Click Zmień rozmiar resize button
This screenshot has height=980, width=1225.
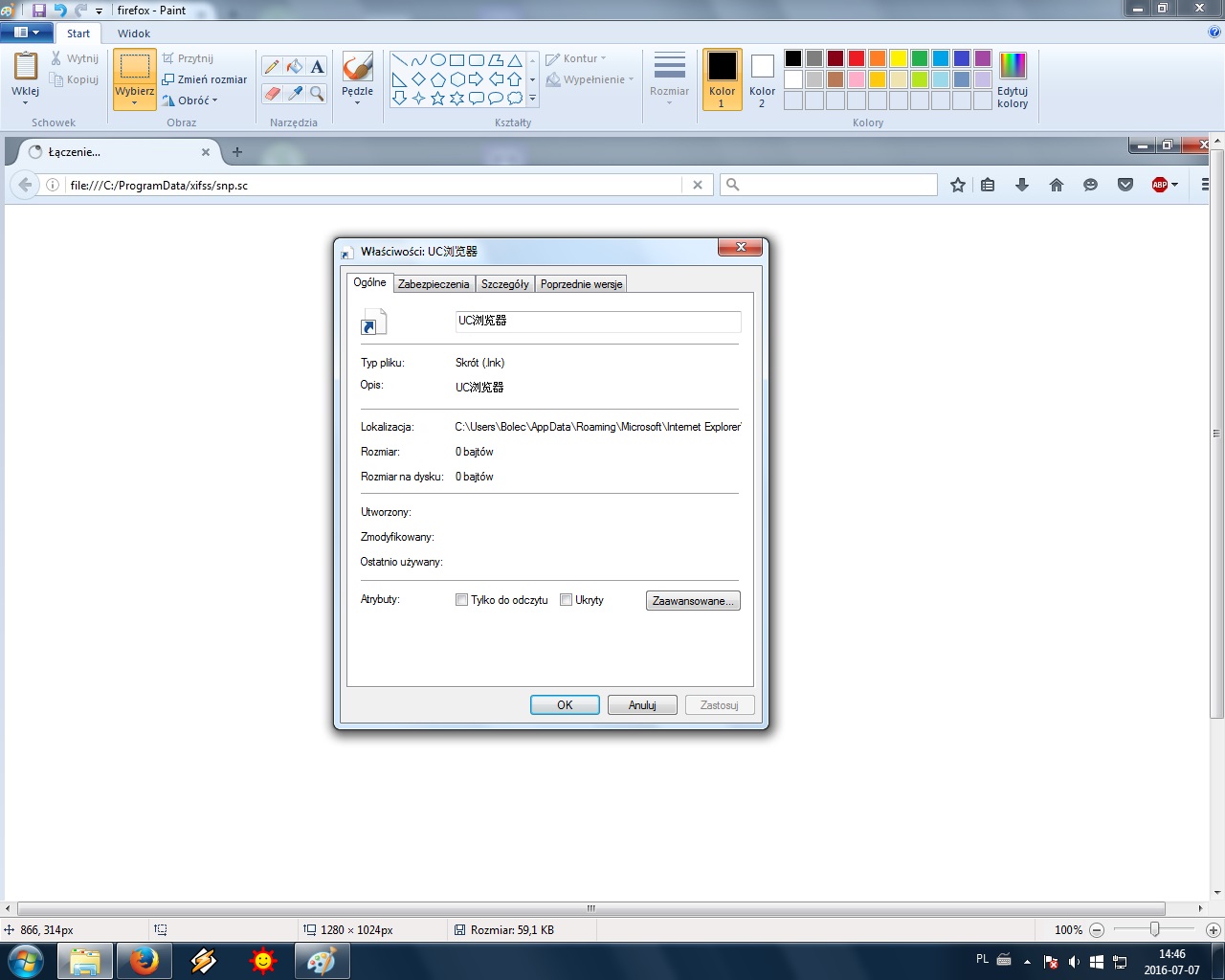pyautogui.click(x=205, y=79)
